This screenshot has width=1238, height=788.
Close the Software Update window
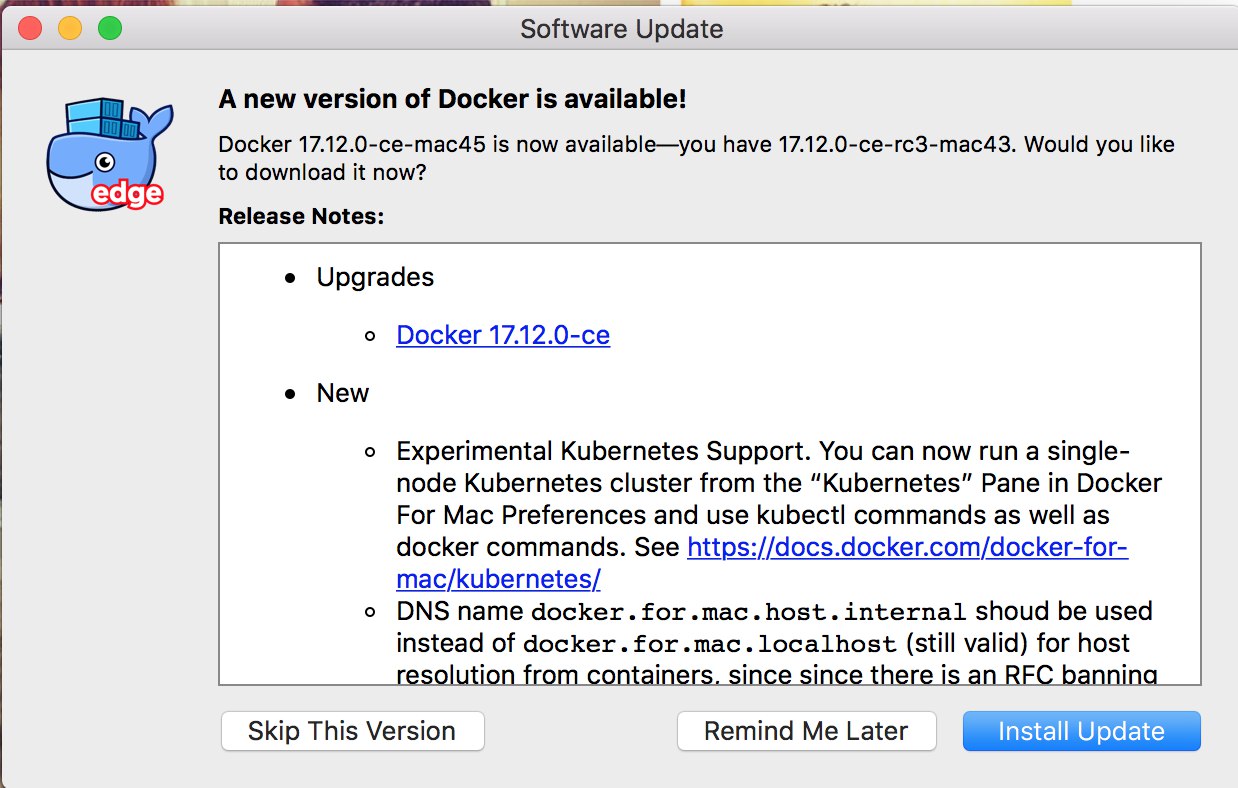[30, 28]
